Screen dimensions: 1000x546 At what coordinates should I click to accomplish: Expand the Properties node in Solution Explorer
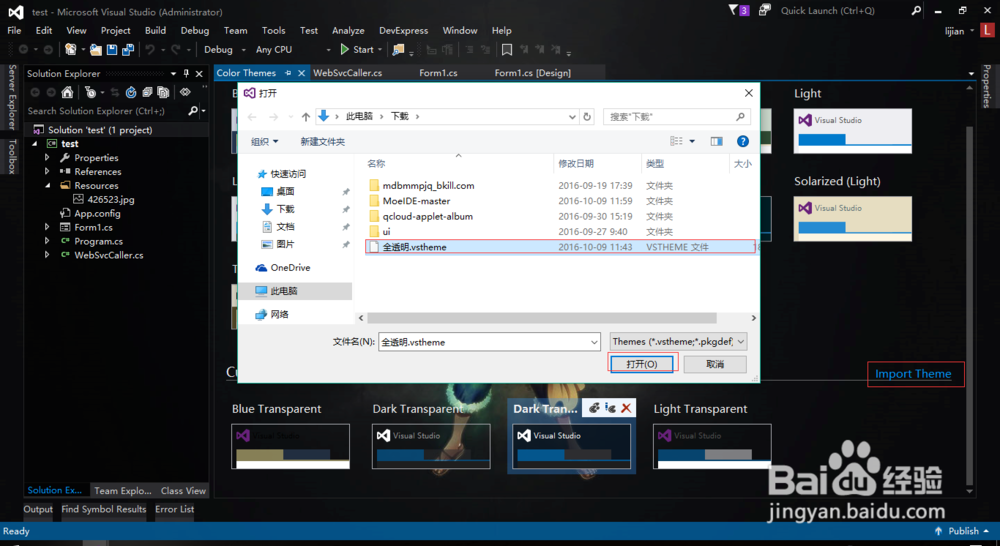pos(47,158)
